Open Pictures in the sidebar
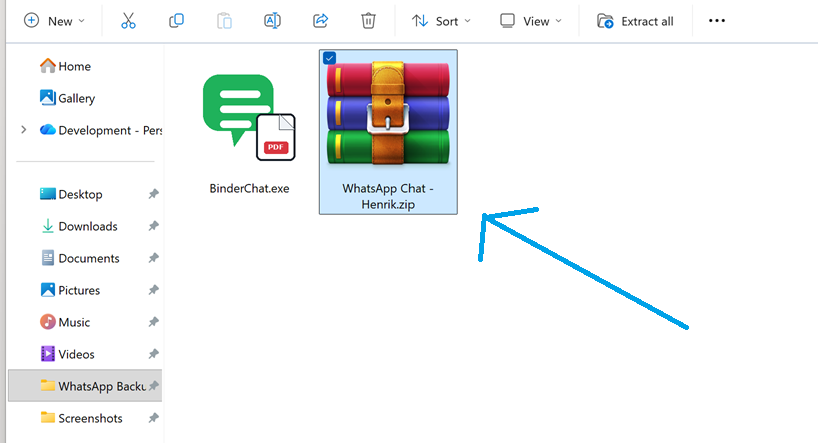 (x=70, y=290)
